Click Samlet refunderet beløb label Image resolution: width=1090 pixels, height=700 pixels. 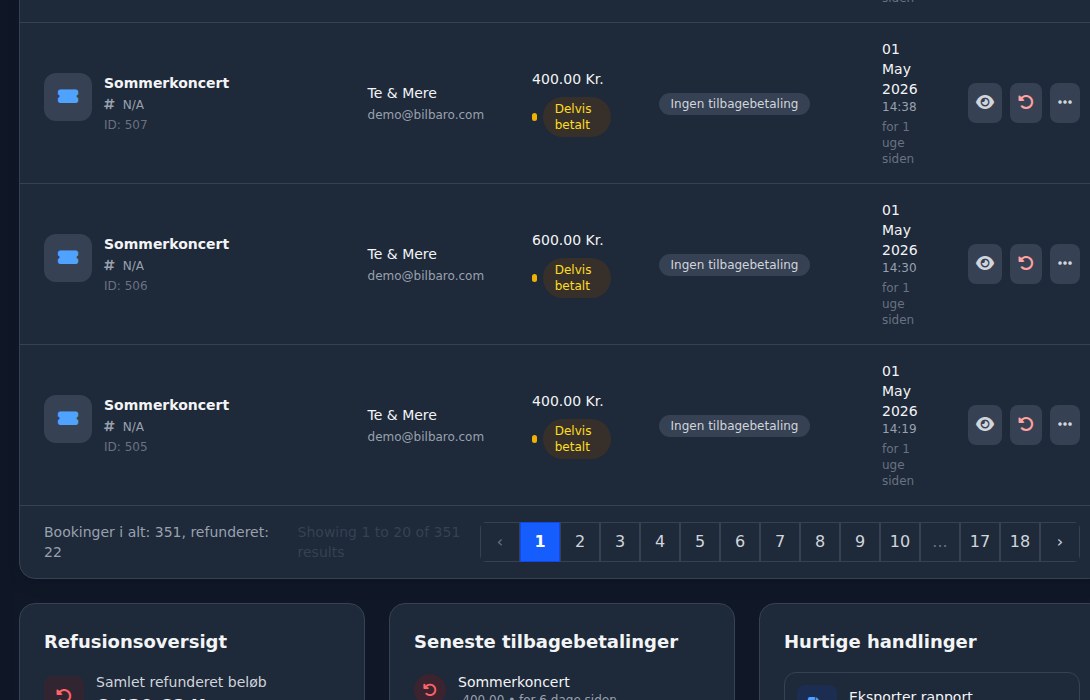[181, 682]
